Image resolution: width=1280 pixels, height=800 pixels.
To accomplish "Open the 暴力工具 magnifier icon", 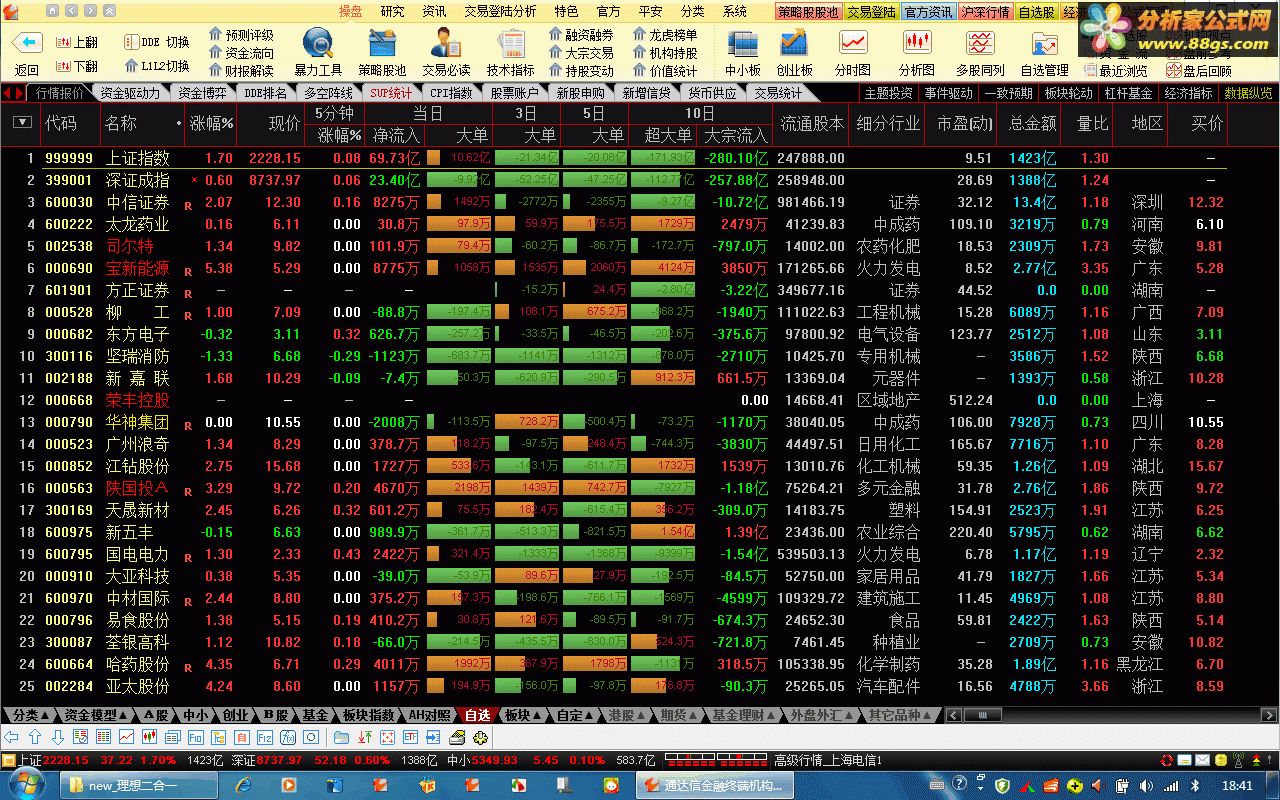I will 318,43.
